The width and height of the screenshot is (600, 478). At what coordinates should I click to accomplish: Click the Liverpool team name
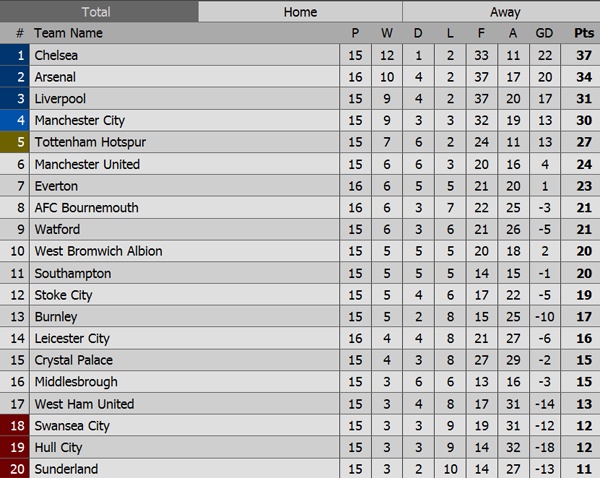pos(60,99)
